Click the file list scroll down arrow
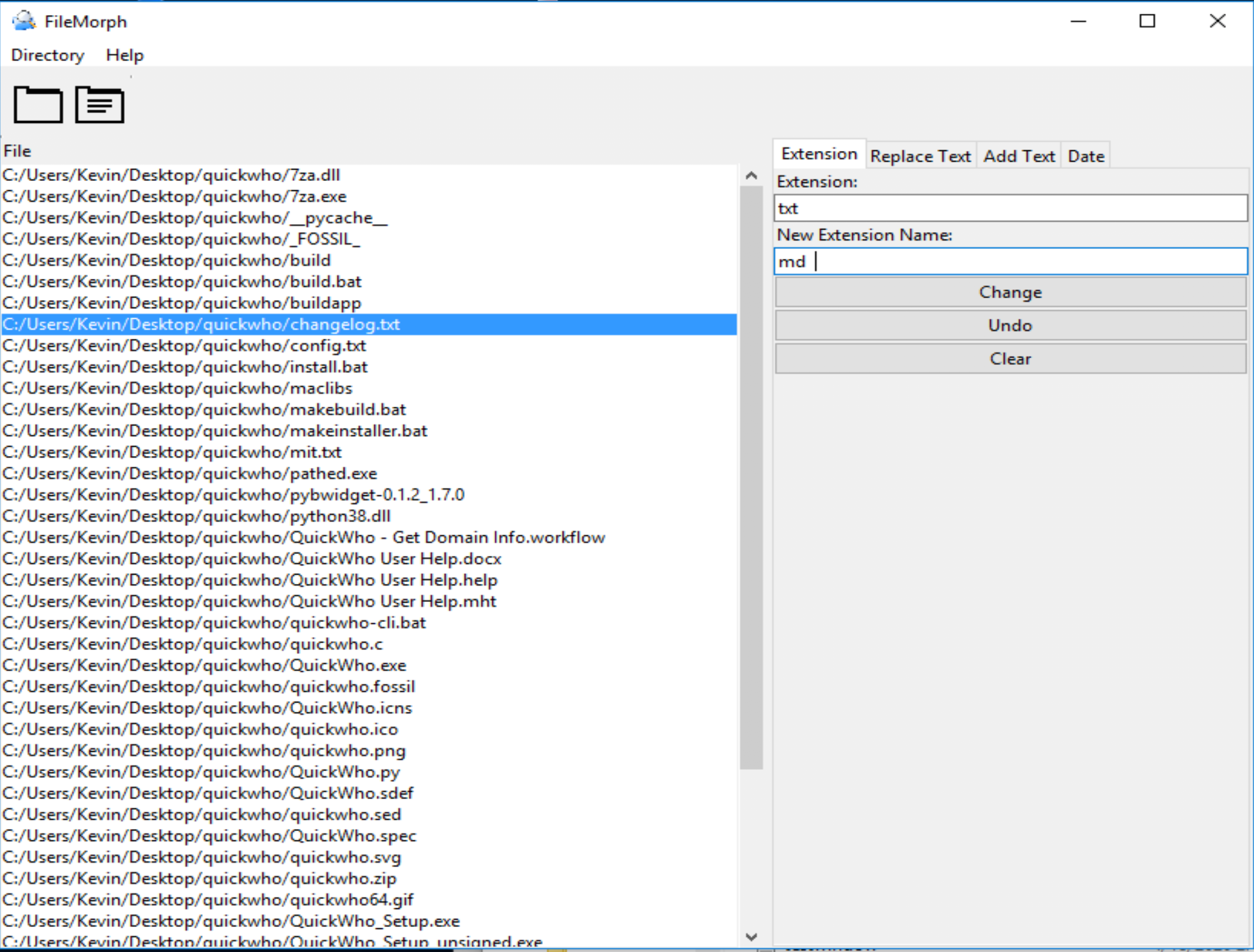This screenshot has height=952, width=1254. [x=752, y=937]
